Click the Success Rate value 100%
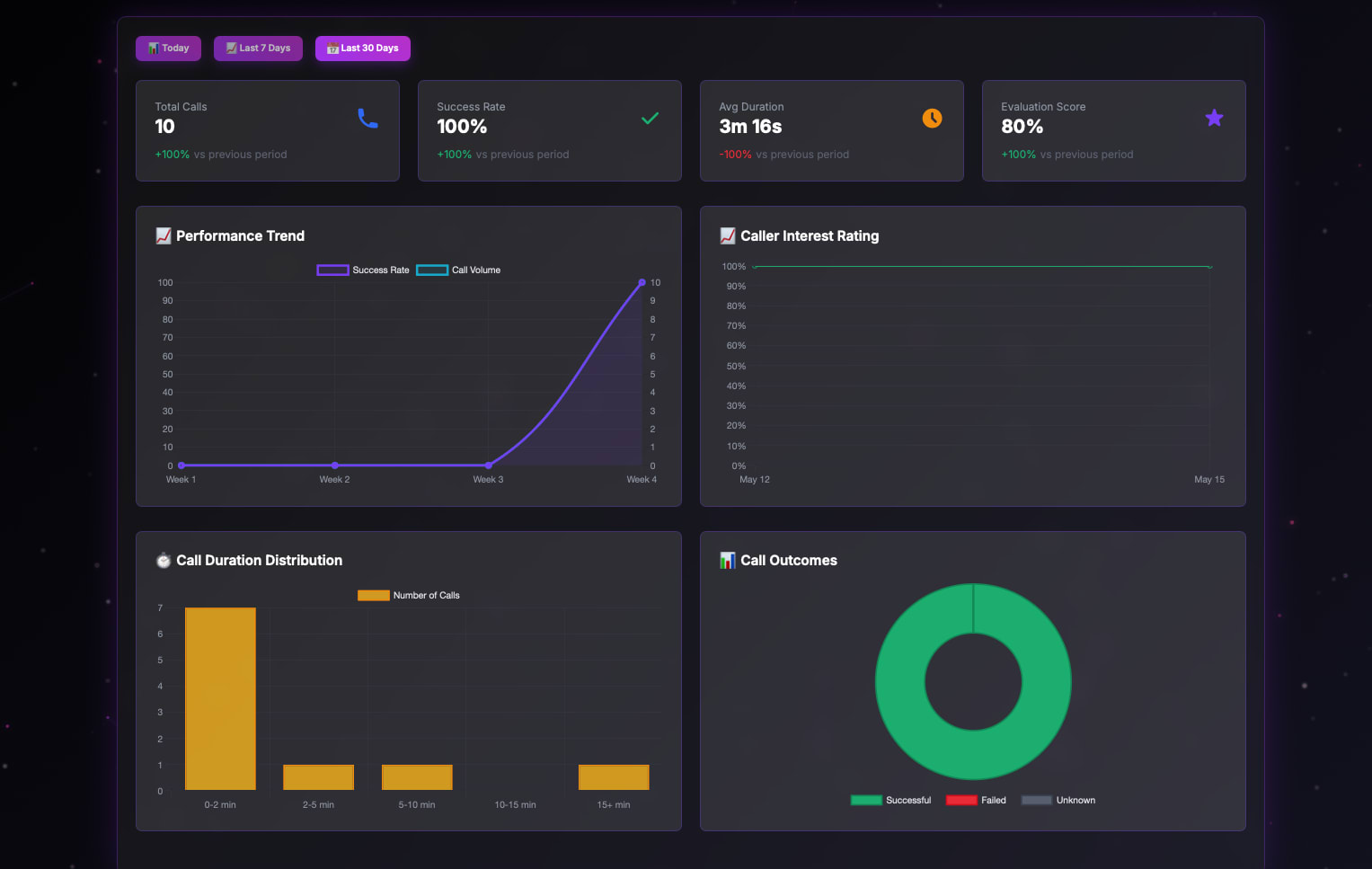The height and width of the screenshot is (869, 1372). click(462, 128)
